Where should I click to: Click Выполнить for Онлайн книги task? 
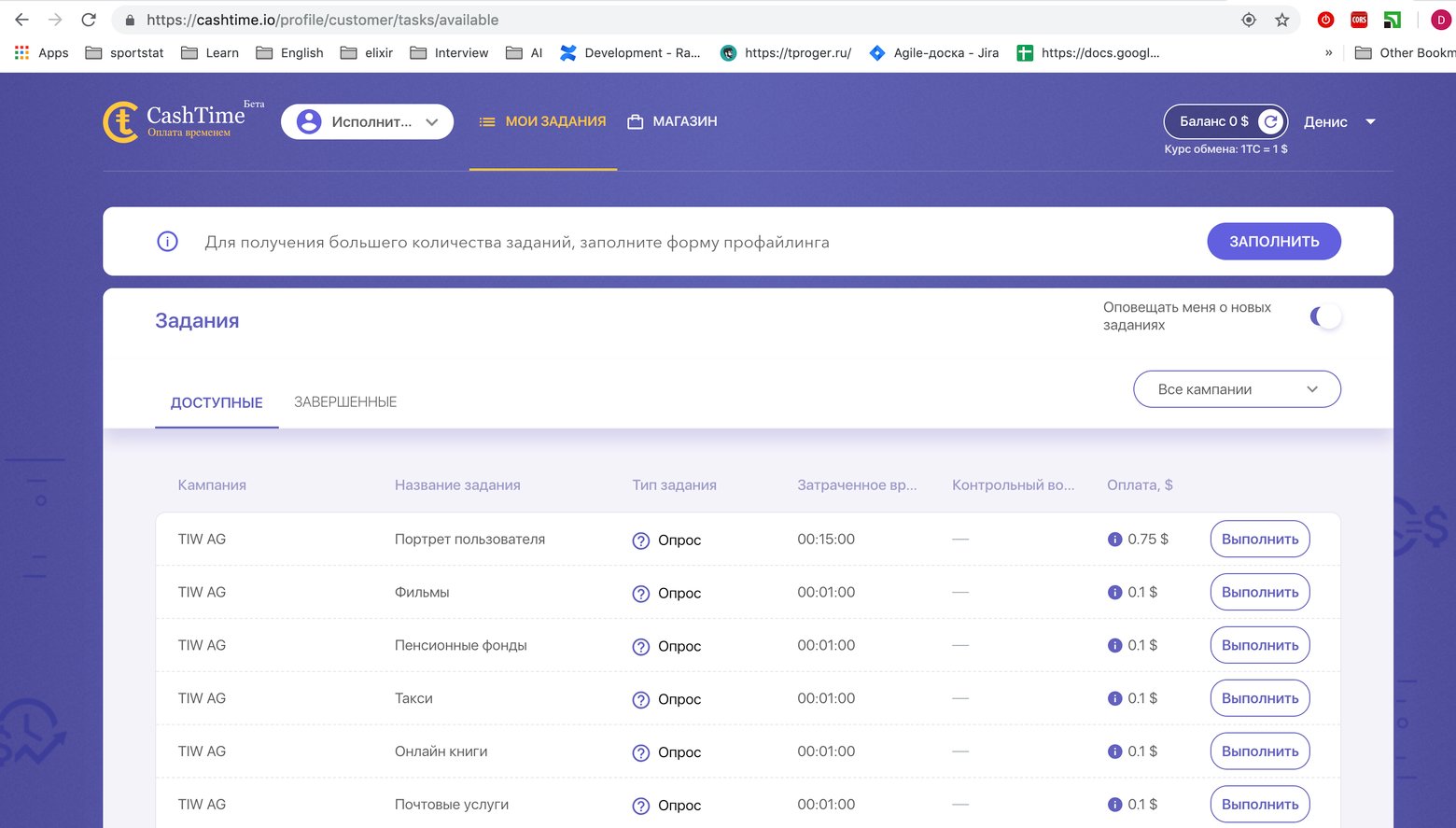(x=1260, y=751)
